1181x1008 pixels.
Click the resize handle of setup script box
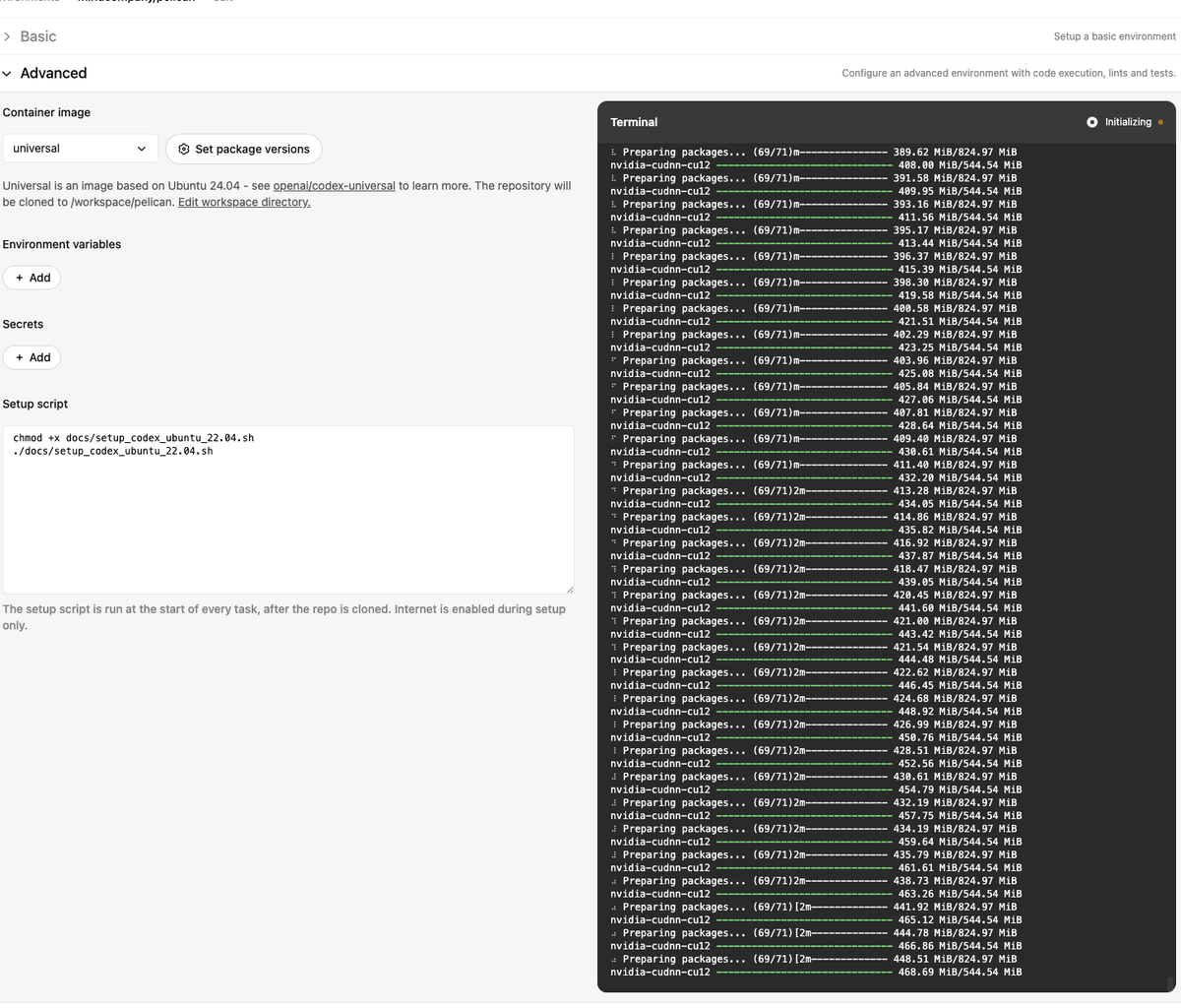(569, 589)
